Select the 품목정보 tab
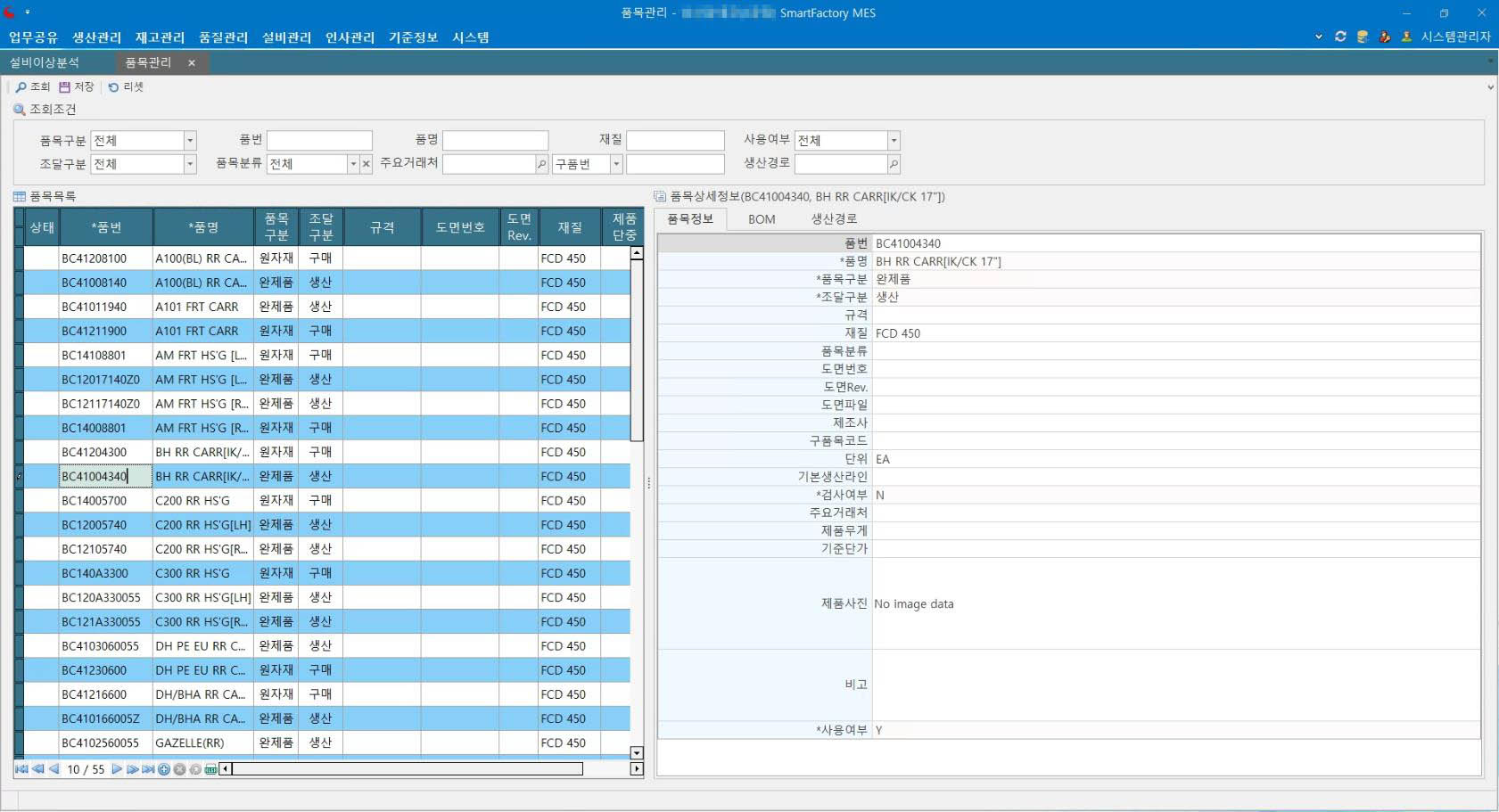Image resolution: width=1499 pixels, height=812 pixels. point(690,219)
